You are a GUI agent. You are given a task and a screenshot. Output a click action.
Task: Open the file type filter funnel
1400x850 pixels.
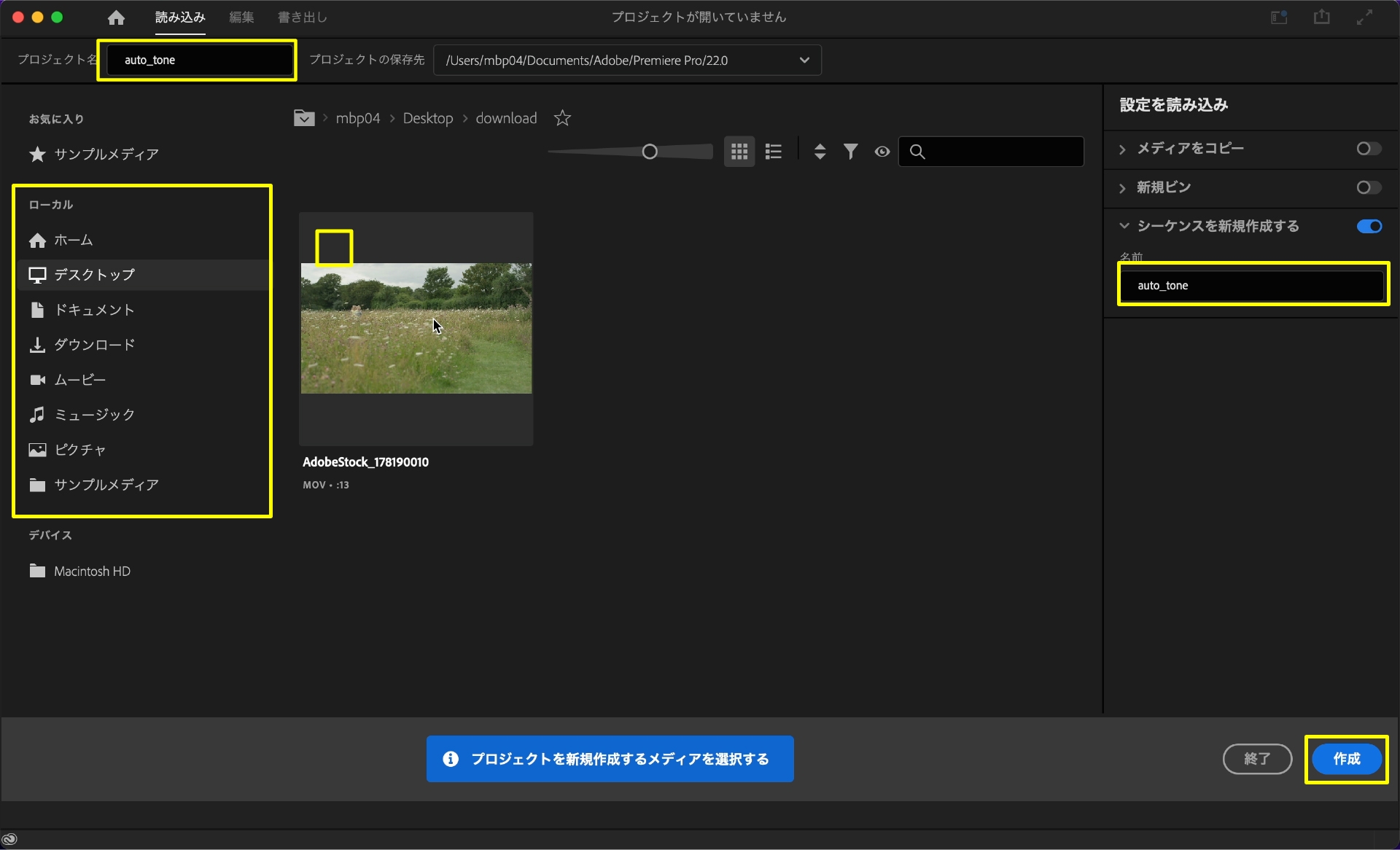pyautogui.click(x=850, y=152)
